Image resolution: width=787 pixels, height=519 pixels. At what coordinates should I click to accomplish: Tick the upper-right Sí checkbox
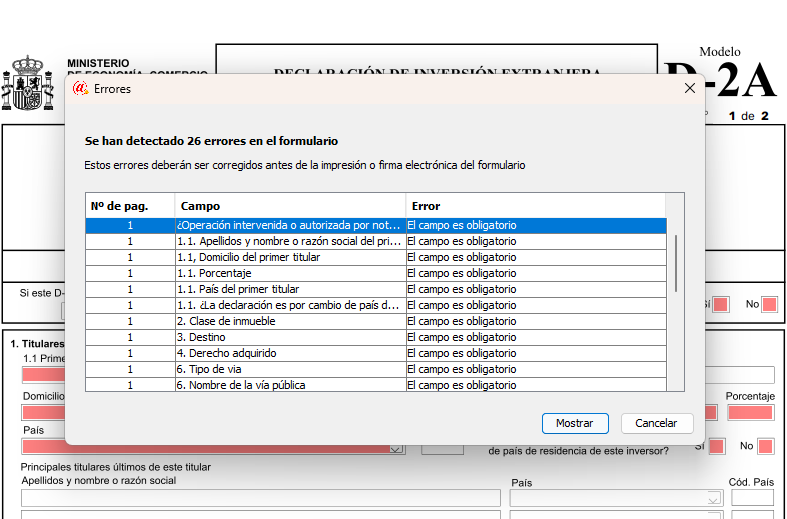[x=719, y=304]
